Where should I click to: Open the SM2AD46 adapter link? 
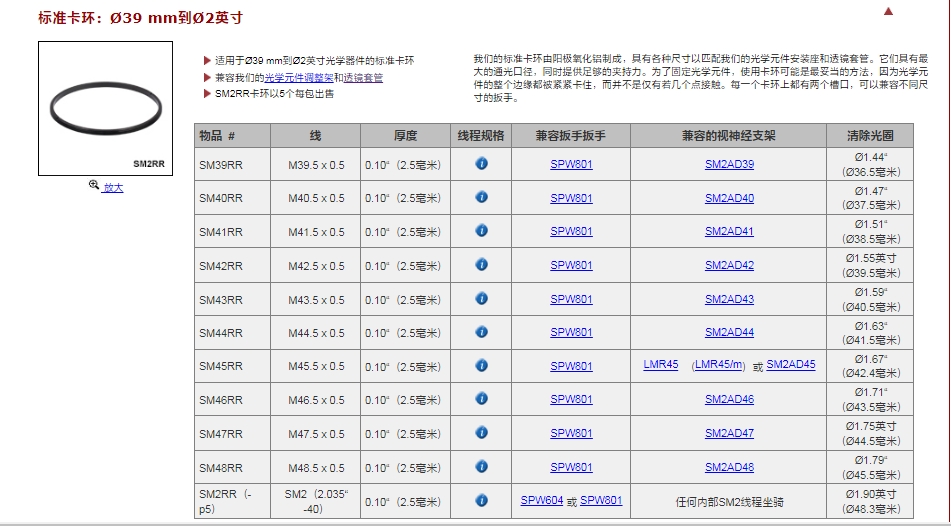click(x=729, y=400)
